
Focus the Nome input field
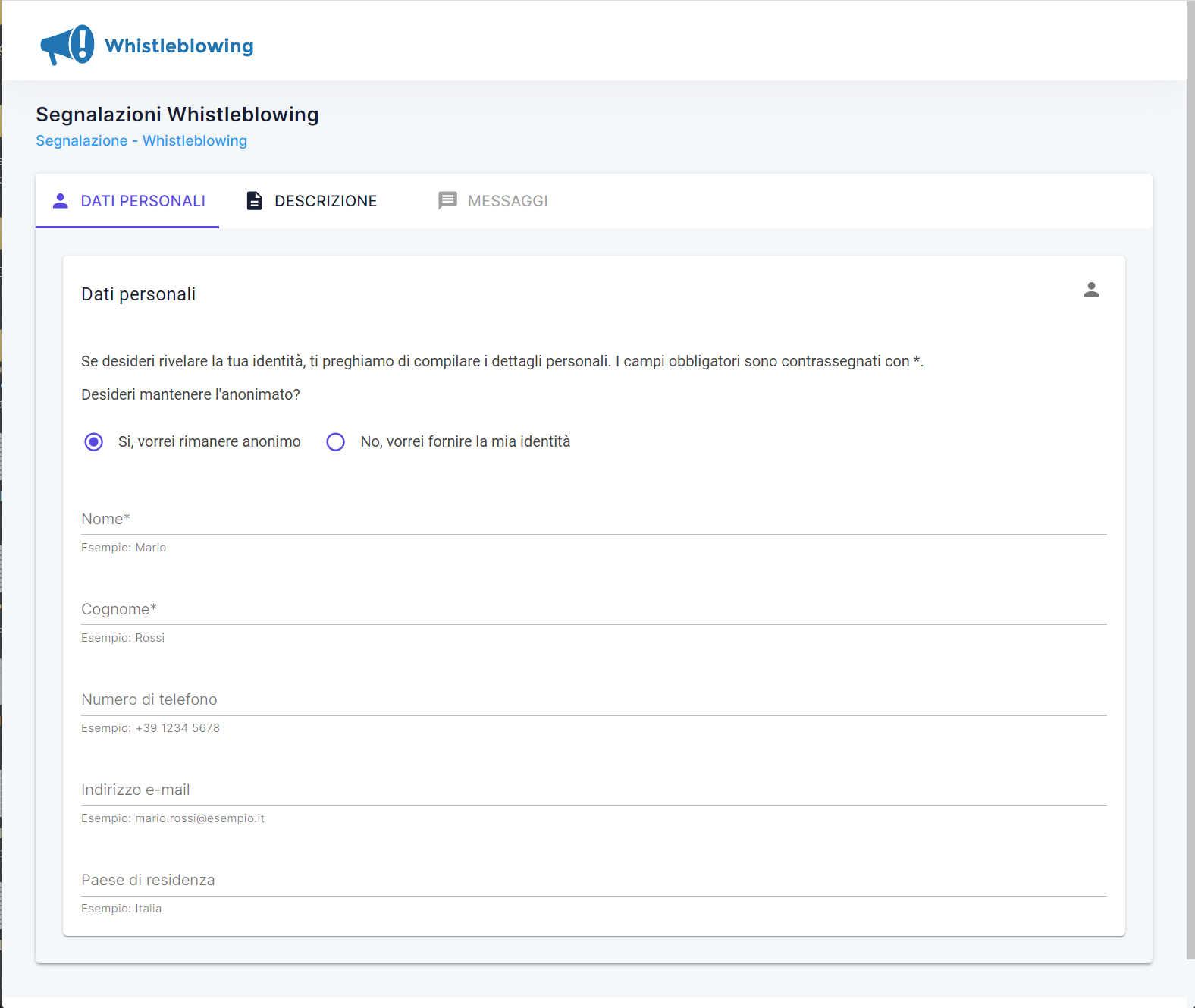pos(593,520)
